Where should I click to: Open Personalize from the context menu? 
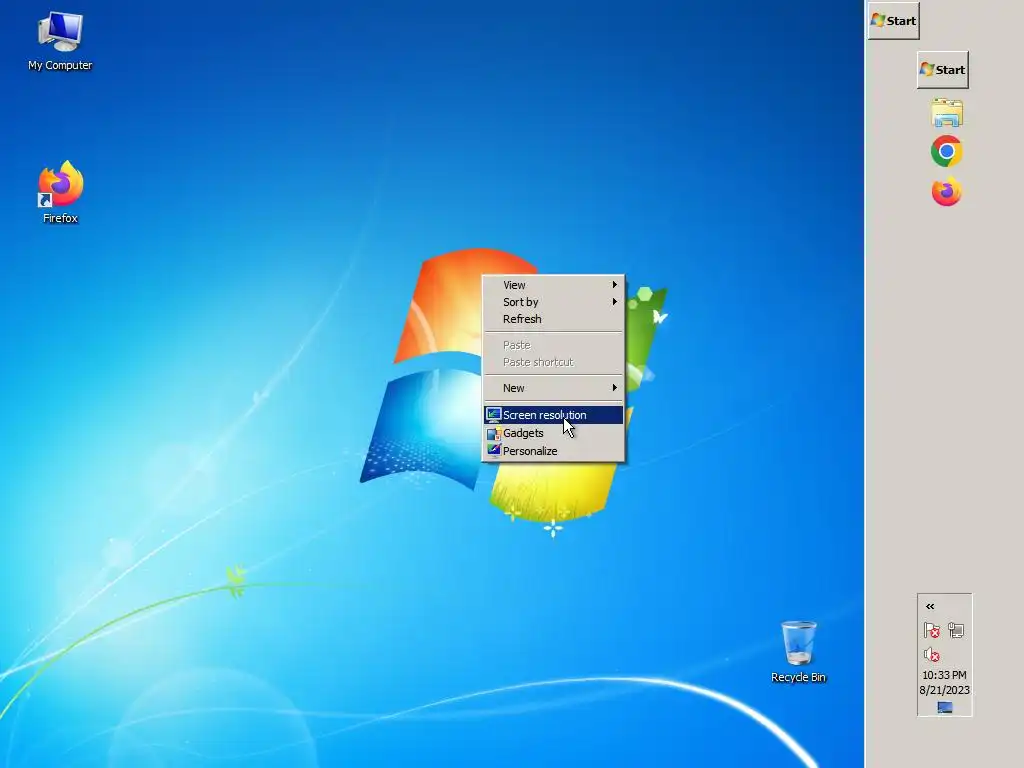[553, 451]
